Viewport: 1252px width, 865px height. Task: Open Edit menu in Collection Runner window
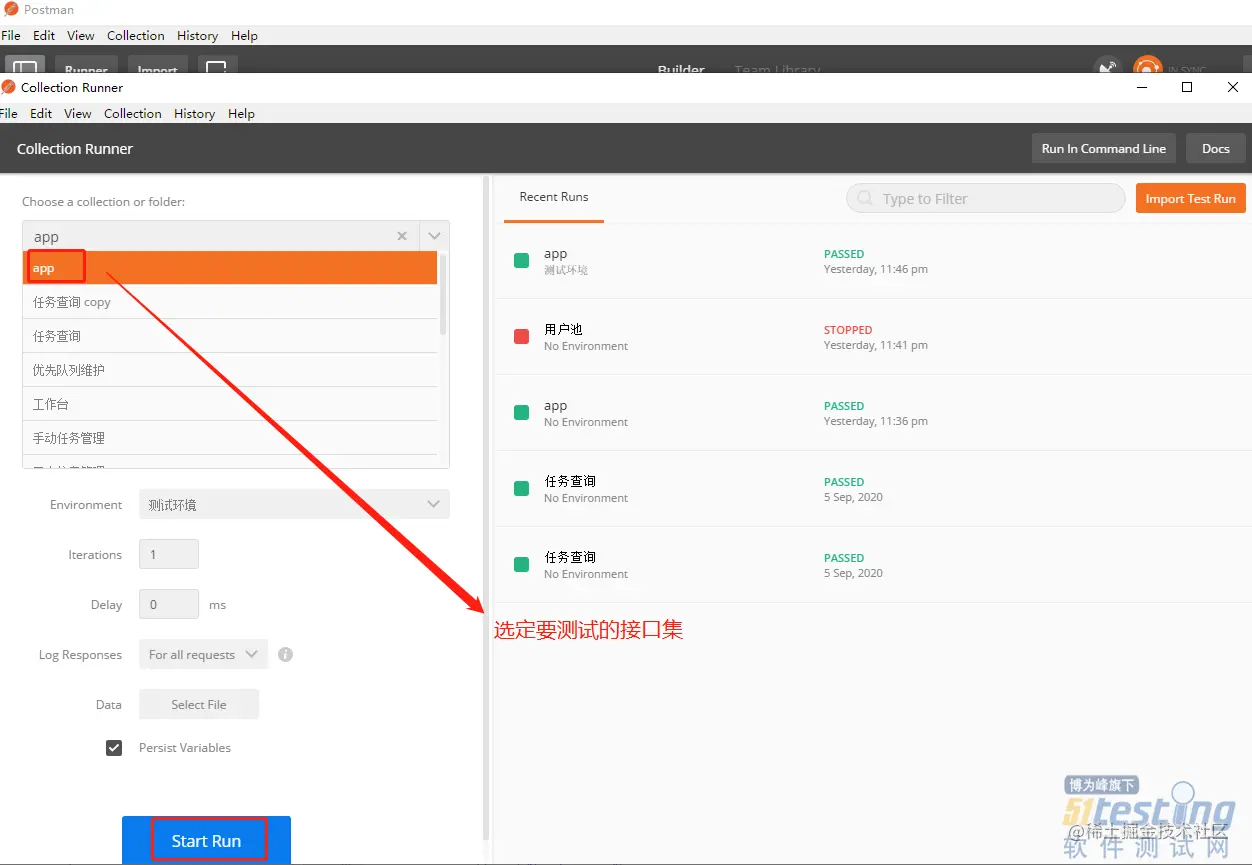[41, 113]
